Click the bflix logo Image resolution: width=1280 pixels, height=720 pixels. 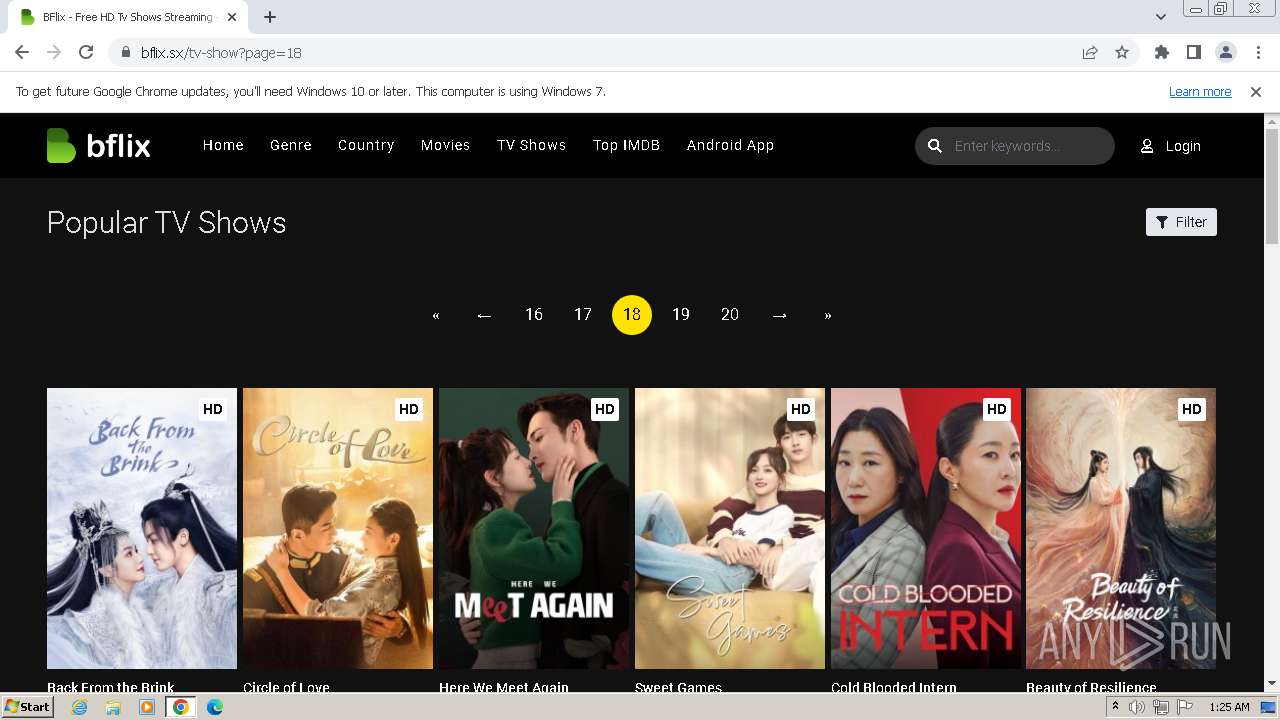tap(98, 146)
